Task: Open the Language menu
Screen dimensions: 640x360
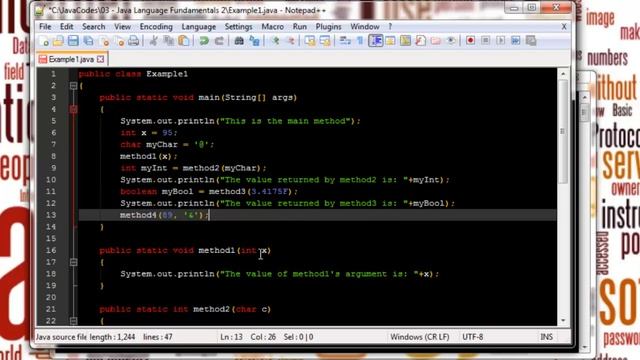Action: click(198, 27)
